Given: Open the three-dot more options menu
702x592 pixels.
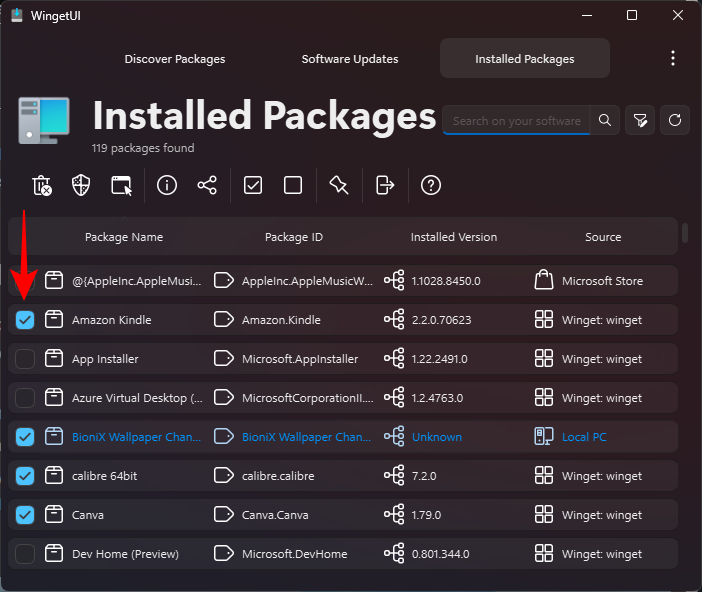Looking at the screenshot, I should click(673, 58).
